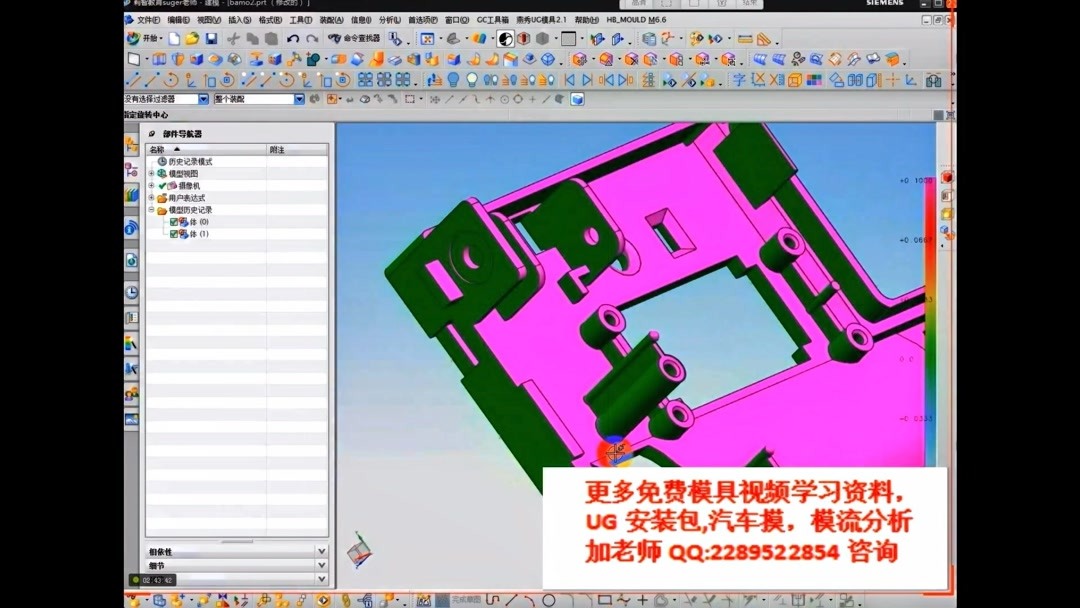Expand the 模型视图 tree node
This screenshot has width=1080, height=608.
pyautogui.click(x=151, y=173)
